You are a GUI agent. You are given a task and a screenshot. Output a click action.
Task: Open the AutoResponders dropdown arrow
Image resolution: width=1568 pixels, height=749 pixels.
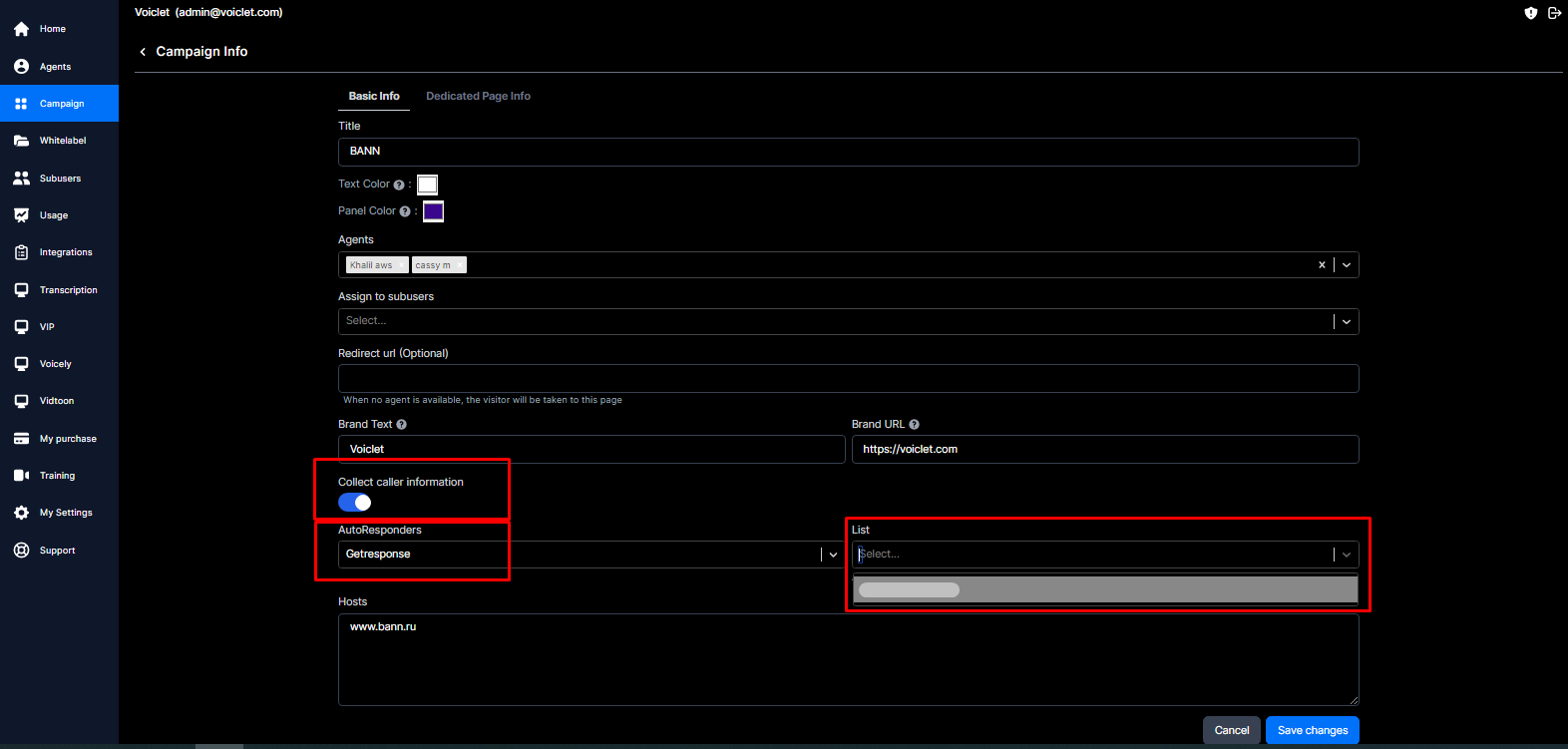(x=833, y=555)
